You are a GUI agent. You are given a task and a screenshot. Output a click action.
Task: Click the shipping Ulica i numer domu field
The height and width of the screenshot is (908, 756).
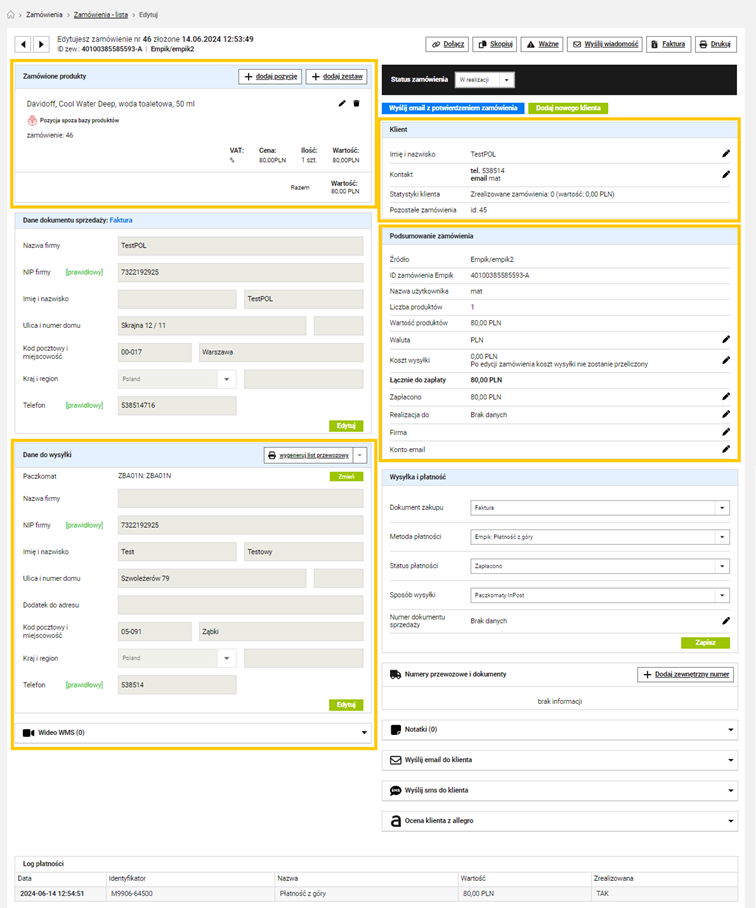[212, 578]
